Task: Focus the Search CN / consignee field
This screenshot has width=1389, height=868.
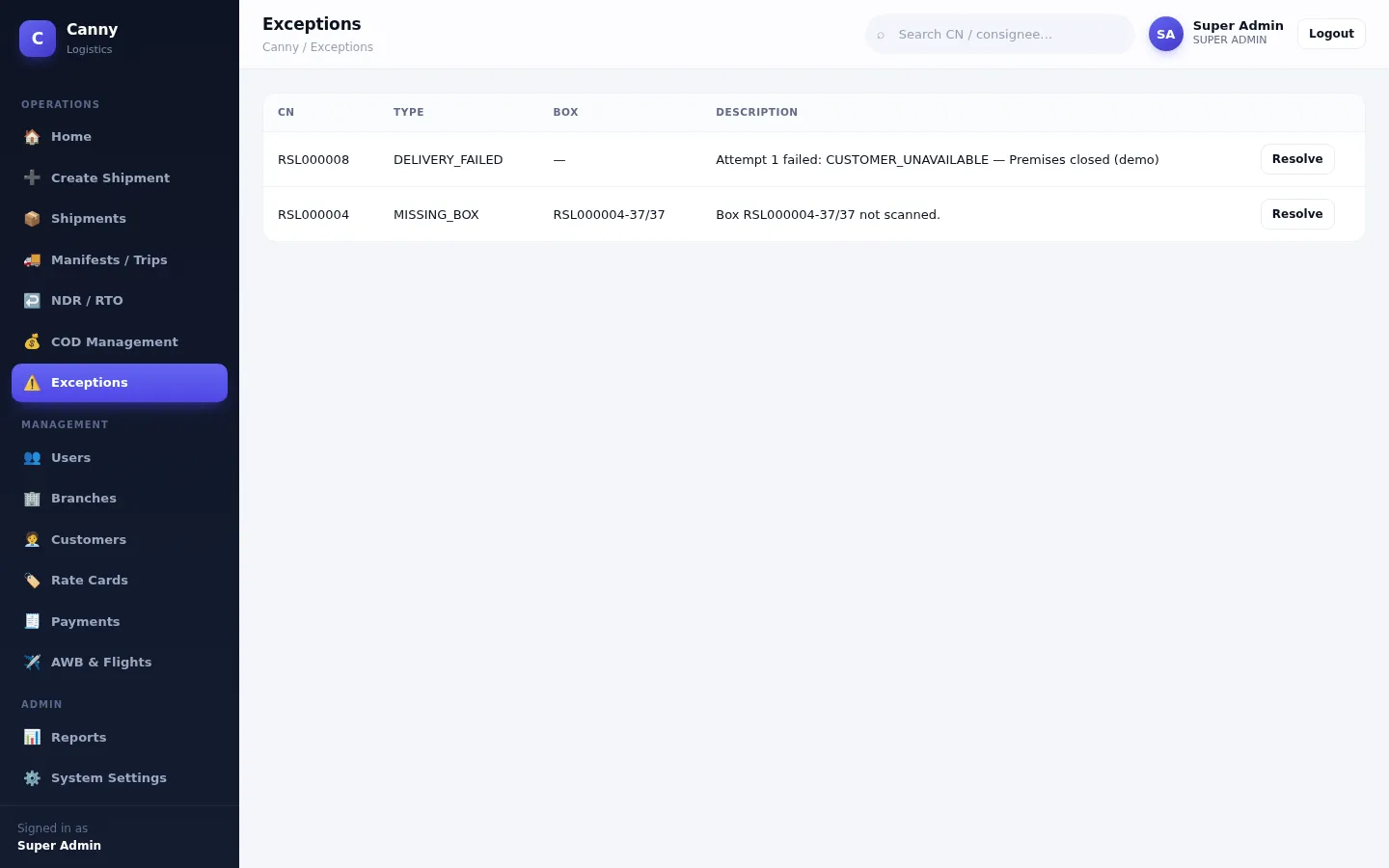Action: pos(1000,35)
